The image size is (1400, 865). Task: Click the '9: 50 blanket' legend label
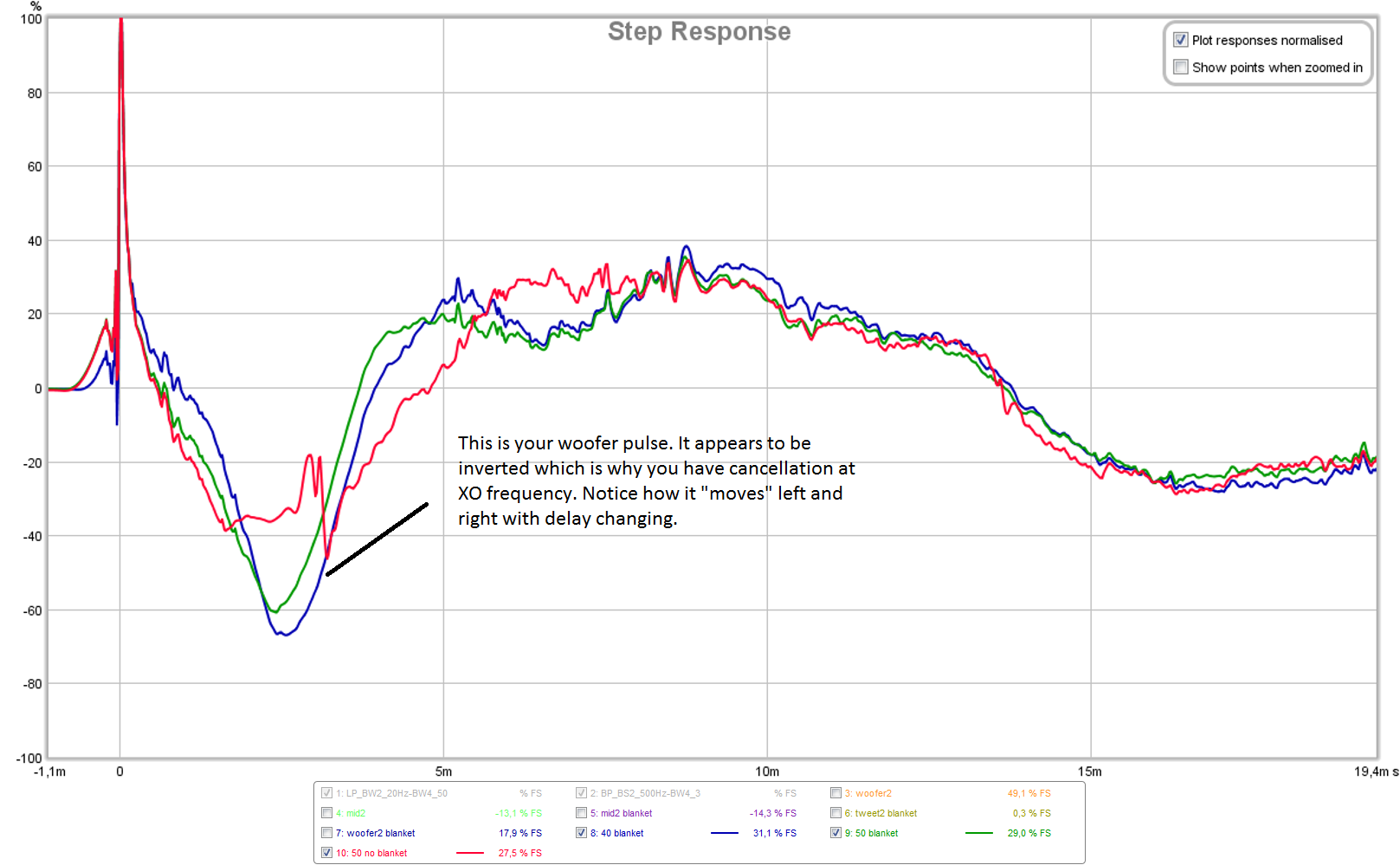(872, 833)
